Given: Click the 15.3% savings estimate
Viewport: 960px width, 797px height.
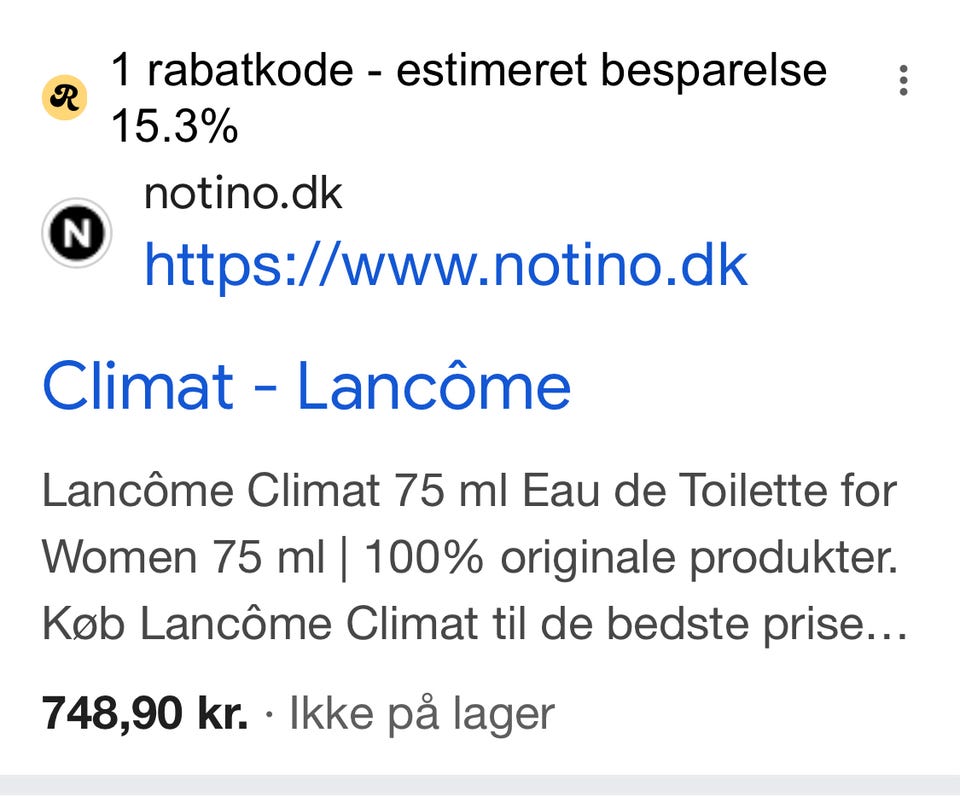Looking at the screenshot, I should point(174,127).
